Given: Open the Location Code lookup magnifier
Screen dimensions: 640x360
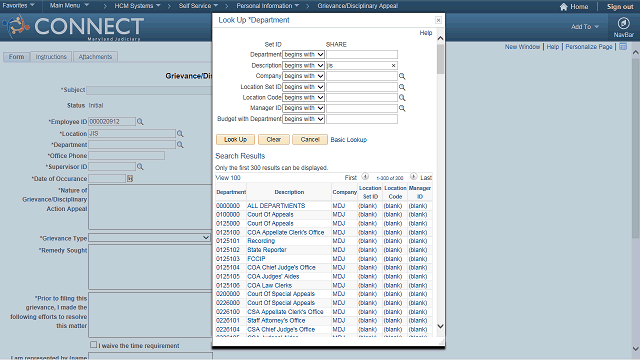Looking at the screenshot, I should pyautogui.click(x=402, y=98).
